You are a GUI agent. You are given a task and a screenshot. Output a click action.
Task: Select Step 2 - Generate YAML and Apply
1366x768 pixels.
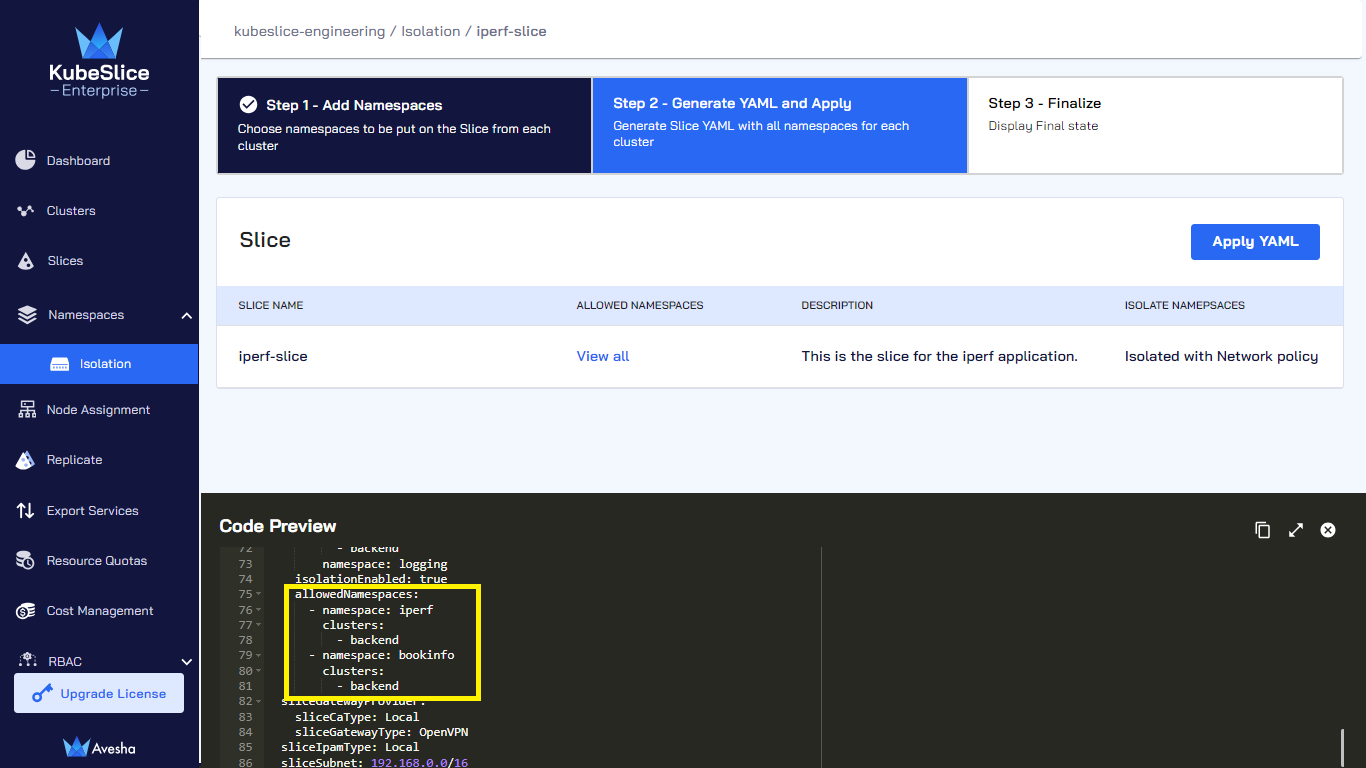point(780,126)
